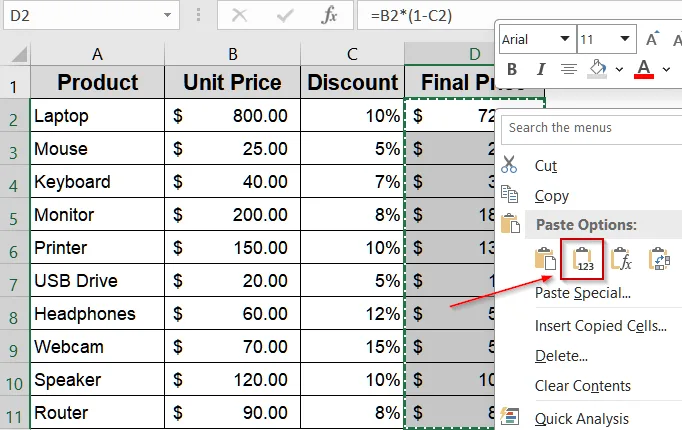Screen dimensions: 682x430
Task: Click the 90.00 unit price cell
Action: [233, 413]
